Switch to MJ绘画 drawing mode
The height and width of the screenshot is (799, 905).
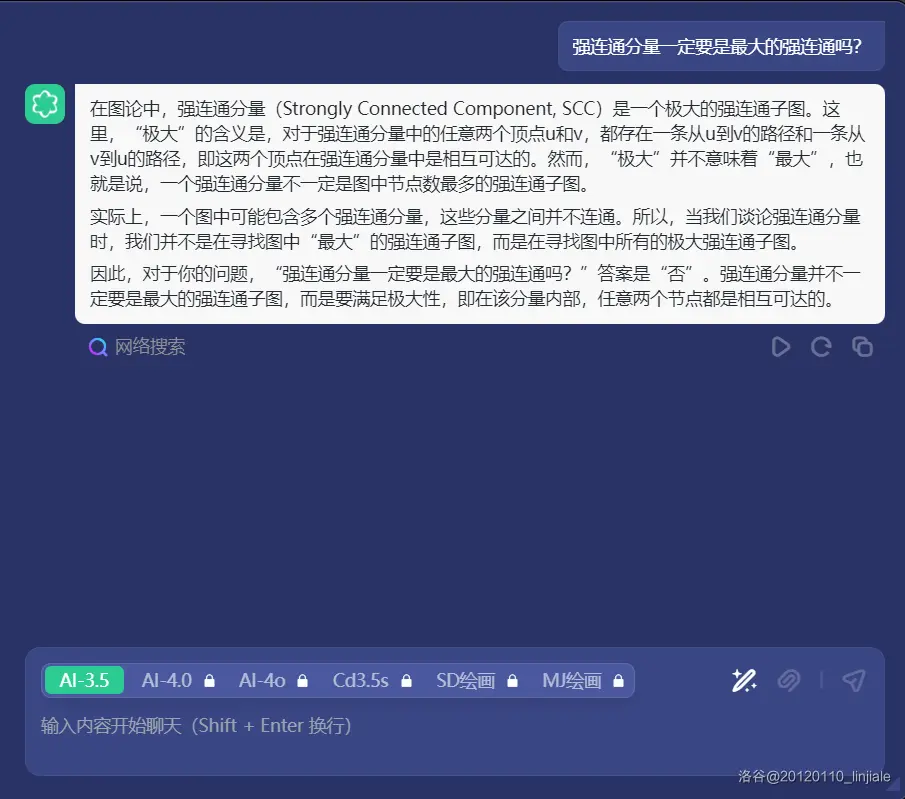click(x=582, y=681)
